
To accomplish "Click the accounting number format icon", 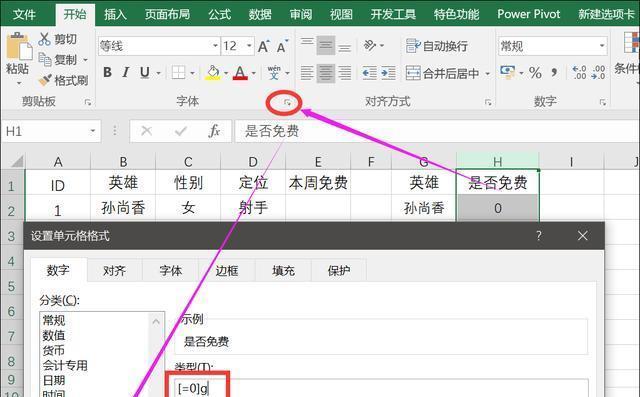I will pos(507,72).
